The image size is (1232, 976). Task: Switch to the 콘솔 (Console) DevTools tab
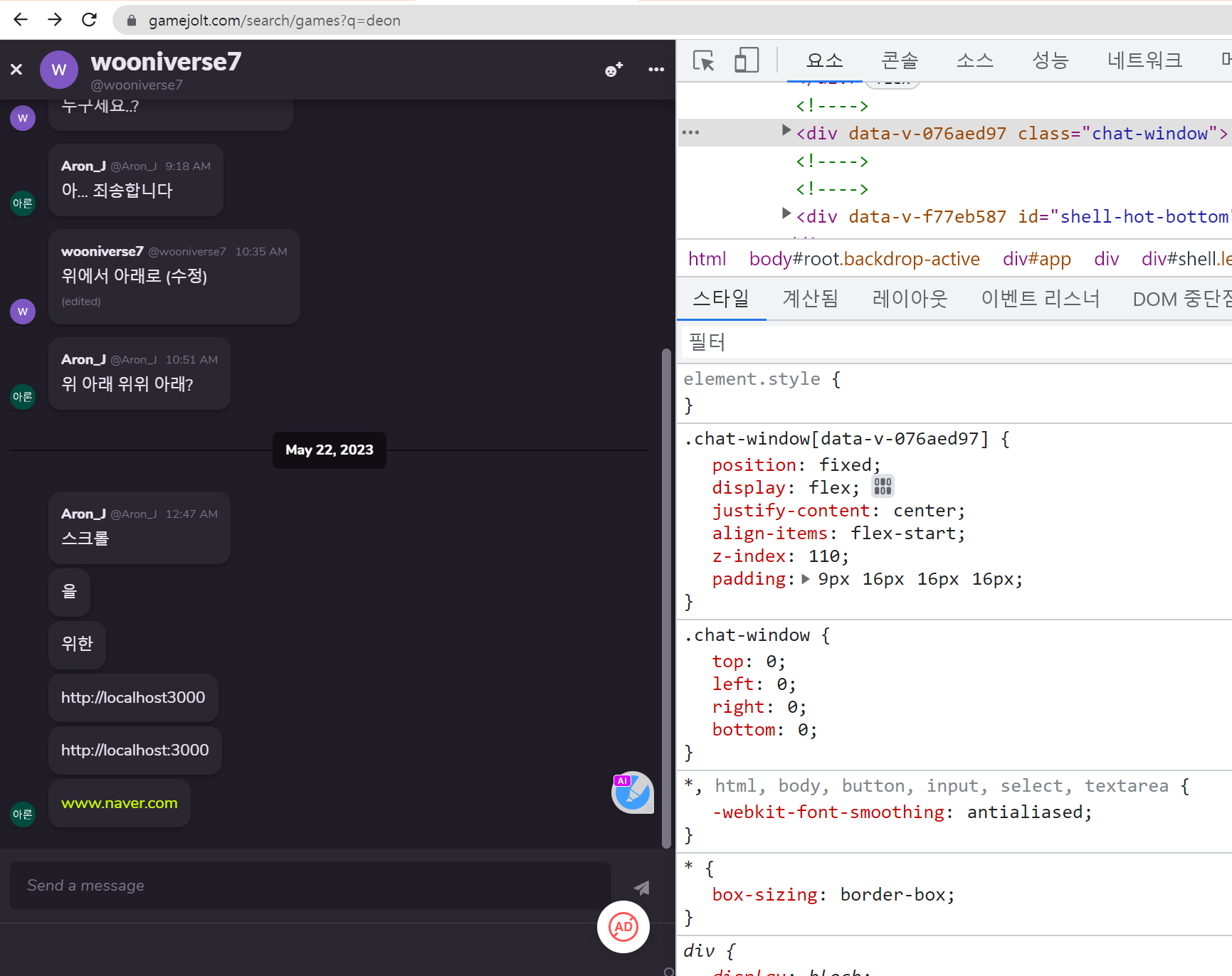(900, 60)
